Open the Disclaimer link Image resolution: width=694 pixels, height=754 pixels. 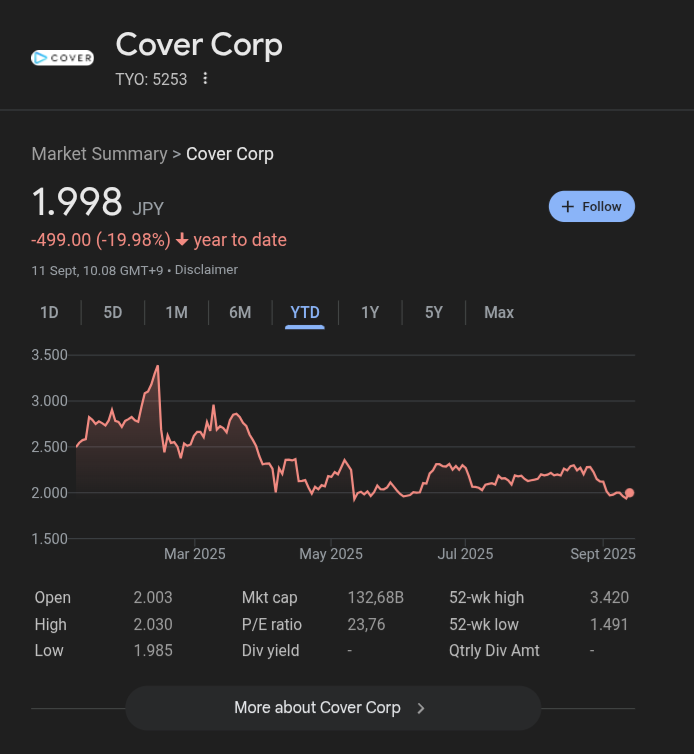click(x=206, y=270)
